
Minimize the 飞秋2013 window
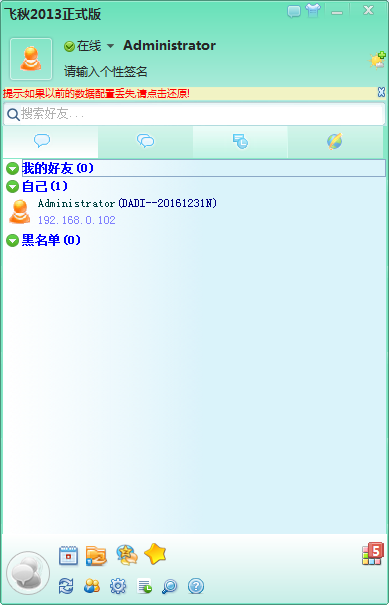click(x=337, y=12)
